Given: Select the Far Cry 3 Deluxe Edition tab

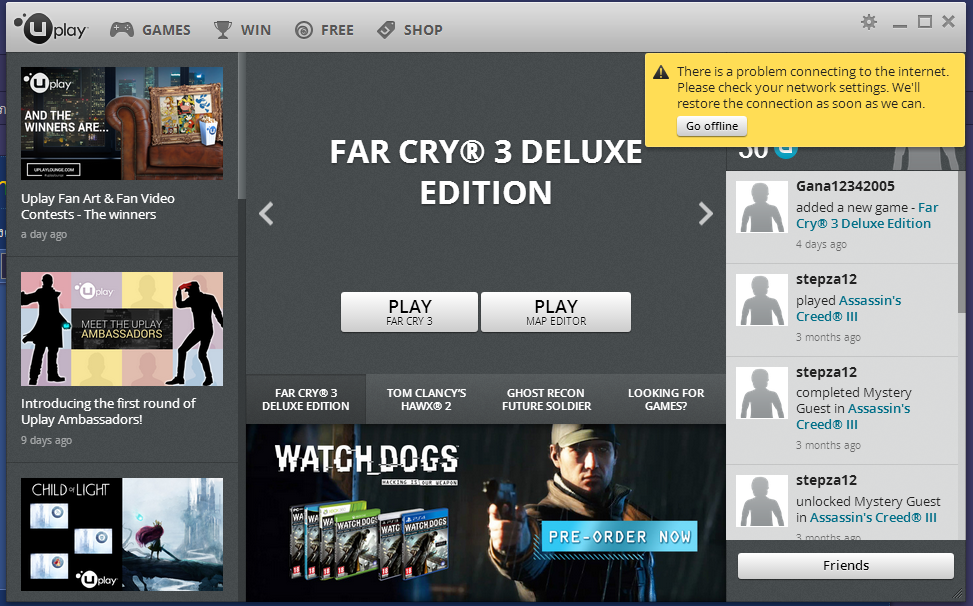Looking at the screenshot, I should [306, 399].
